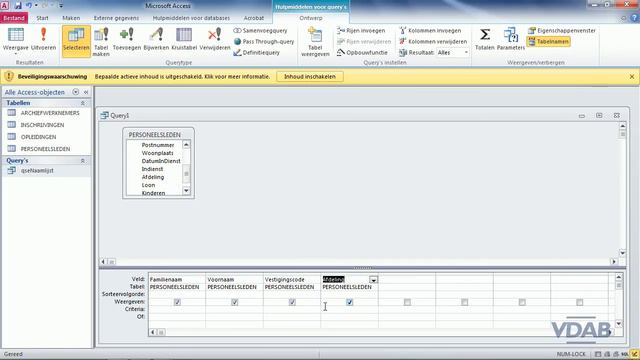640x360 pixels.
Task: Toggle Tabelnamen display
Action: click(549, 42)
